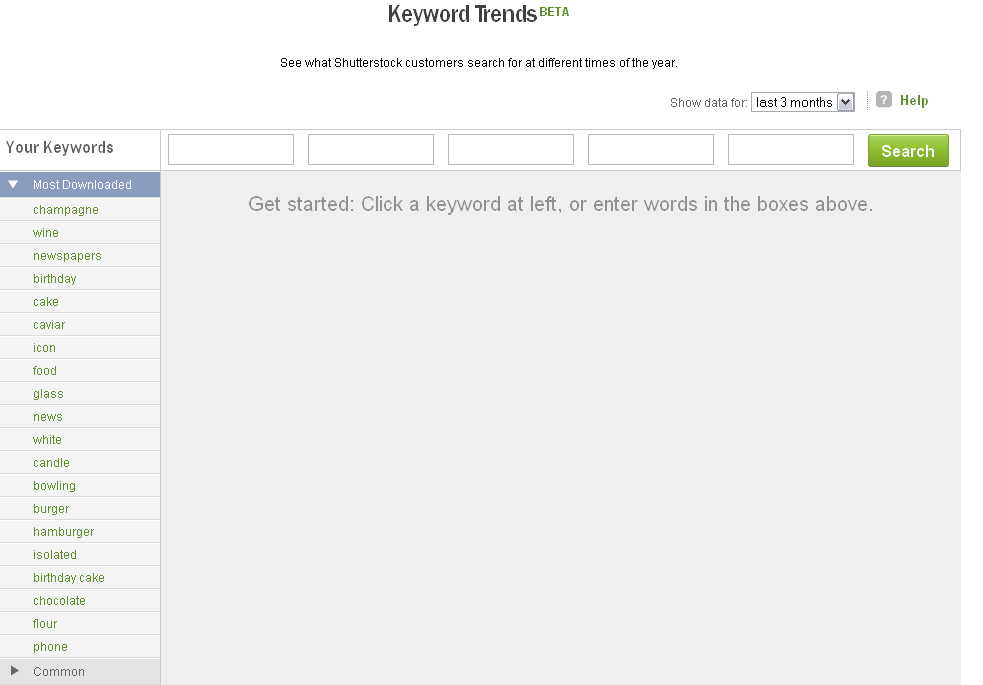The height and width of the screenshot is (685, 983).
Task: Select the 'glass' keyword
Action: point(48,394)
